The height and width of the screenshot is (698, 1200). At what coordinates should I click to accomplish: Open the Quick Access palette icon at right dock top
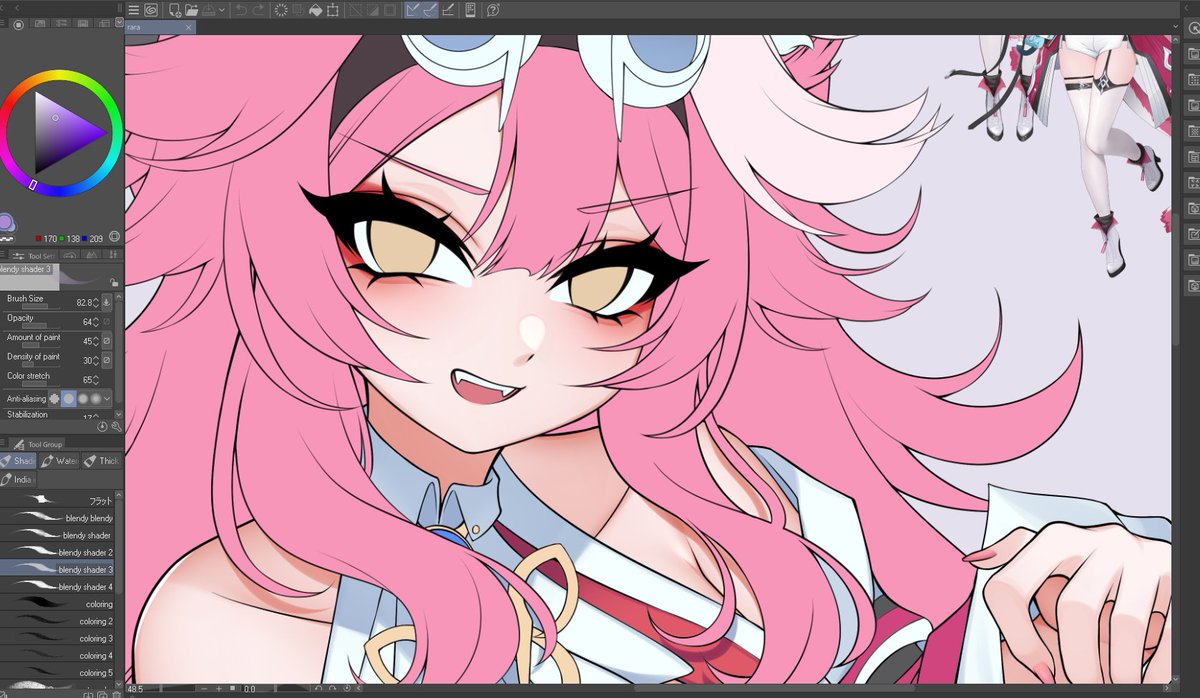coord(1192,27)
